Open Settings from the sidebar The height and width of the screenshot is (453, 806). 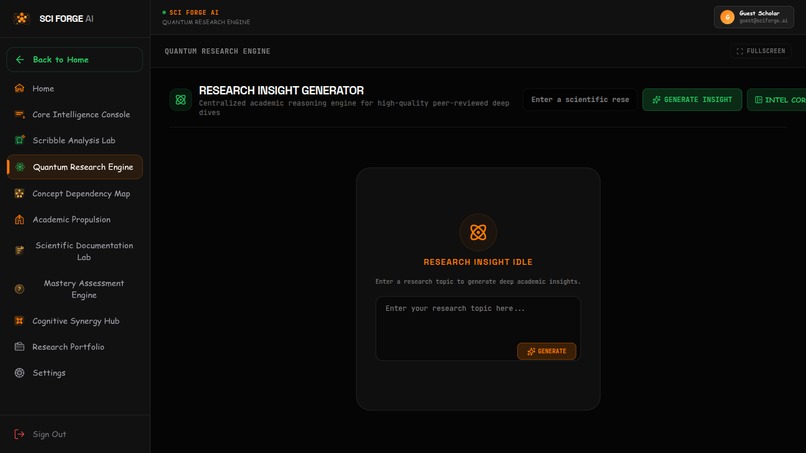point(75,373)
